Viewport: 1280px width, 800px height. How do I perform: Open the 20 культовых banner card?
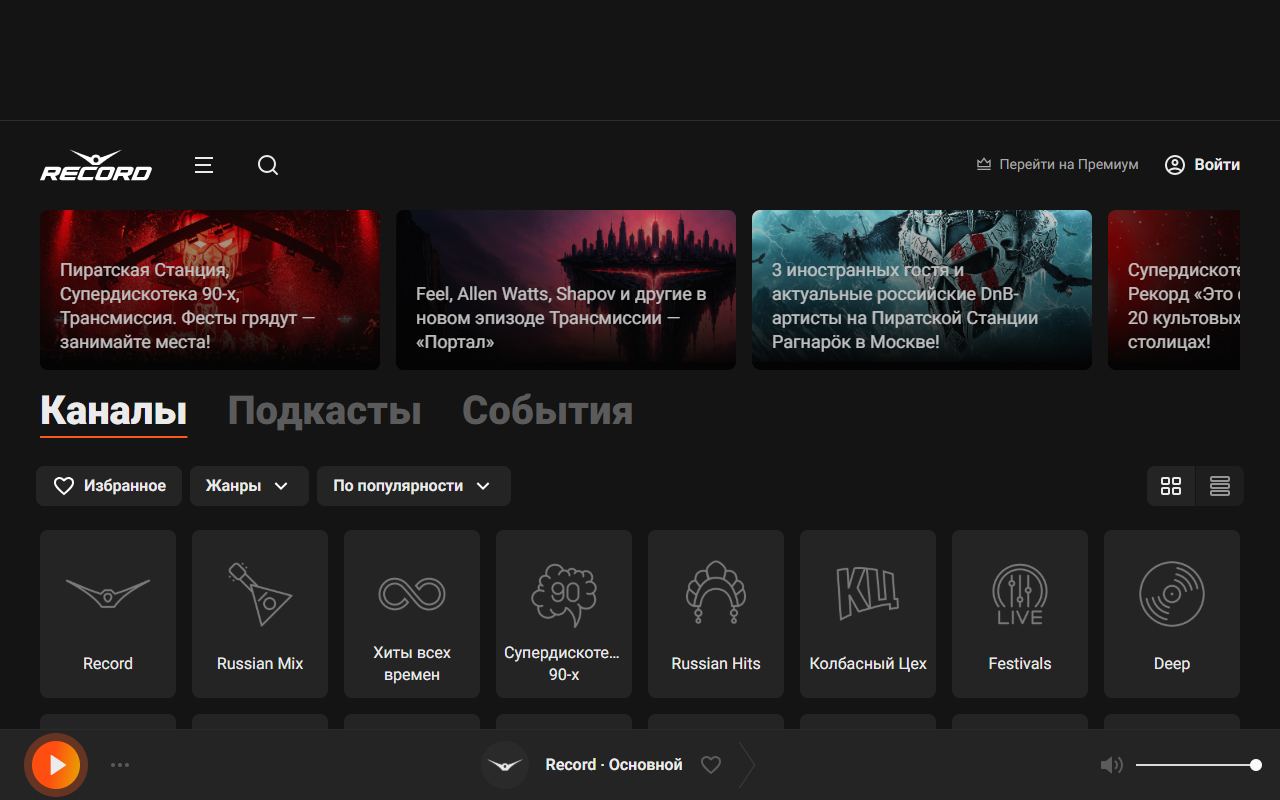(x=1174, y=290)
